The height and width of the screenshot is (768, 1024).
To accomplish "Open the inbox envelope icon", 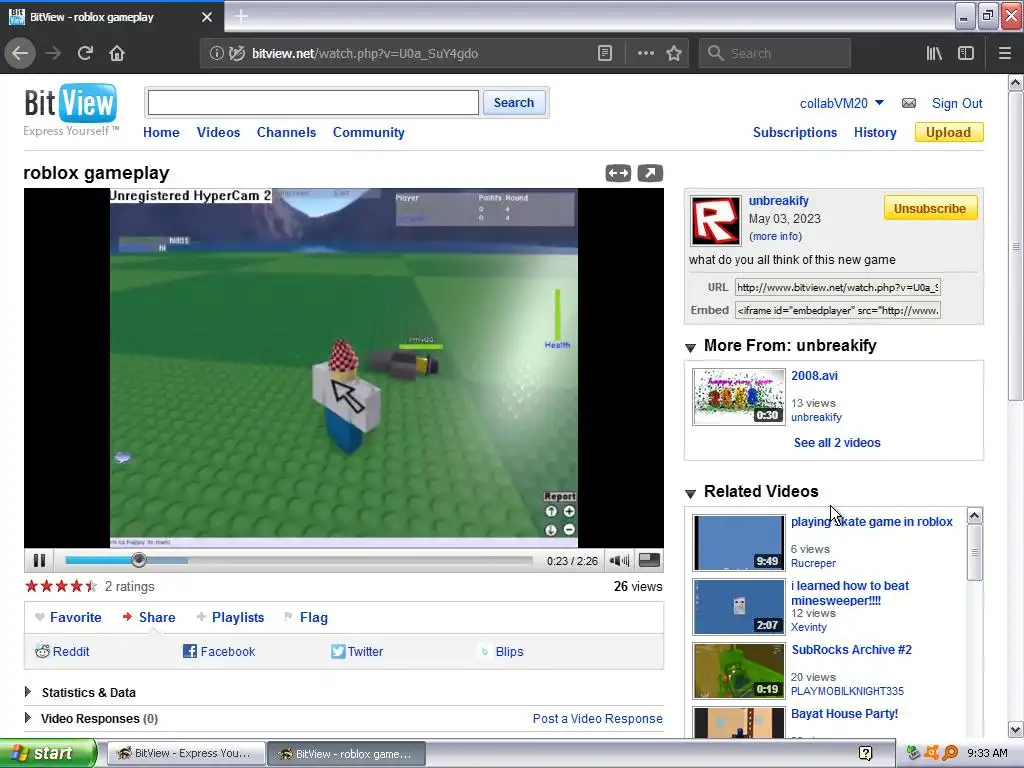I will coord(908,103).
